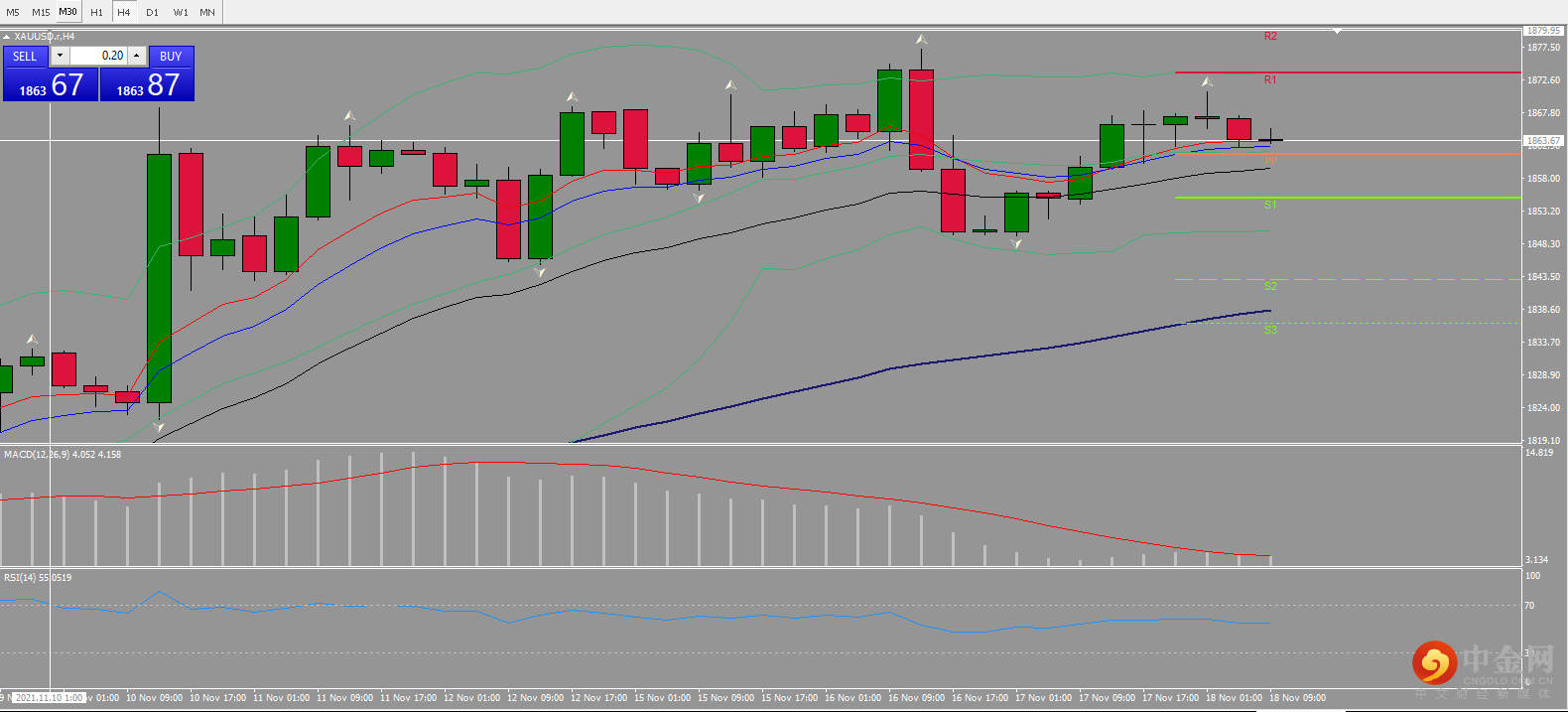This screenshot has height=712, width=1568.
Task: Click the 17 Nov 17:00 time label
Action: click(1171, 698)
